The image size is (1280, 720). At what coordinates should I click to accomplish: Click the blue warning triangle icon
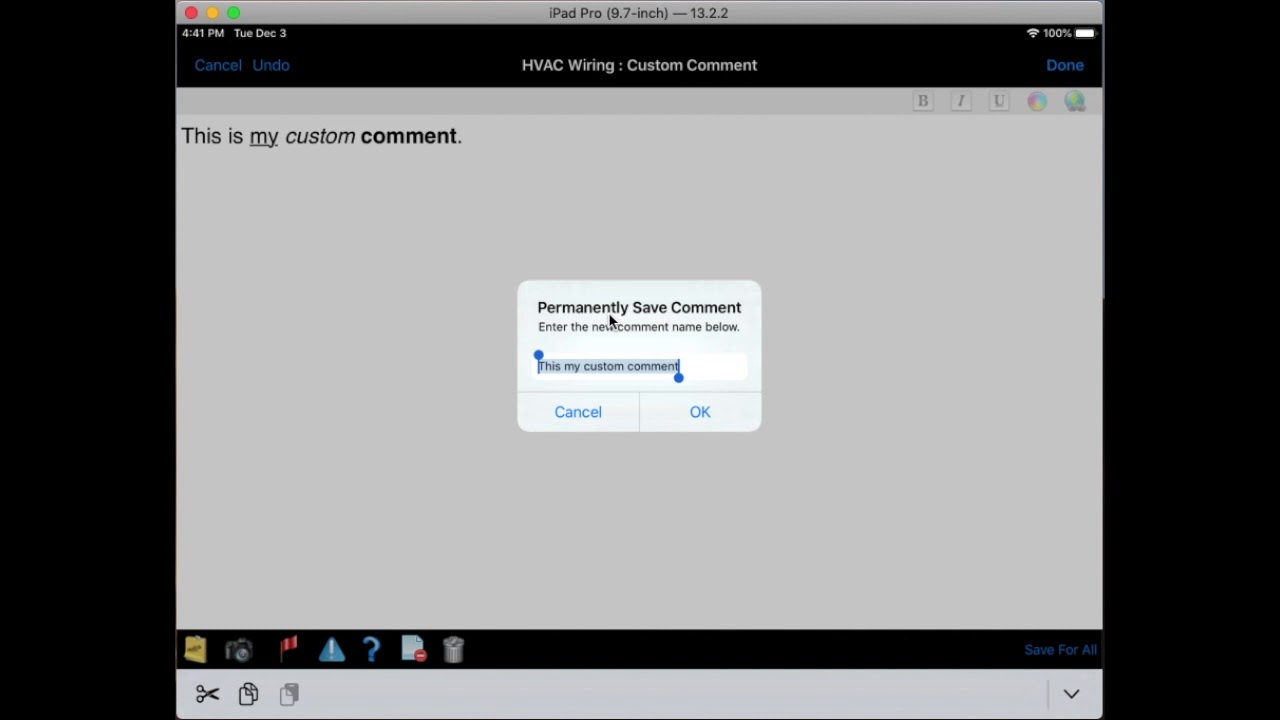[x=332, y=650]
